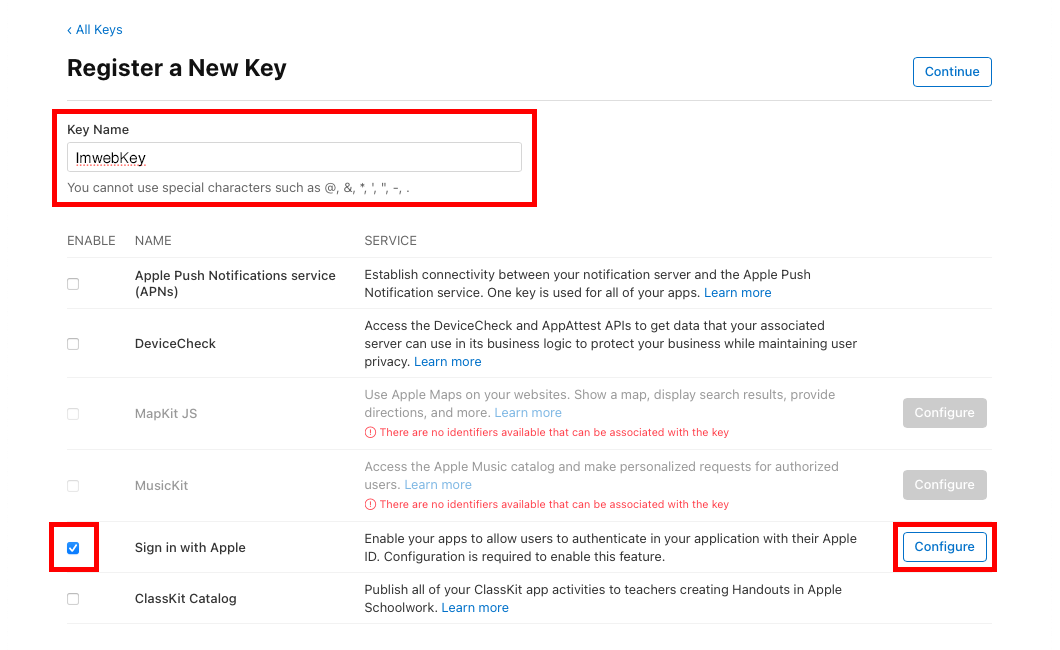The width and height of the screenshot is (1060, 650).
Task: Open Learn more link for MusicKit
Action: click(x=438, y=485)
